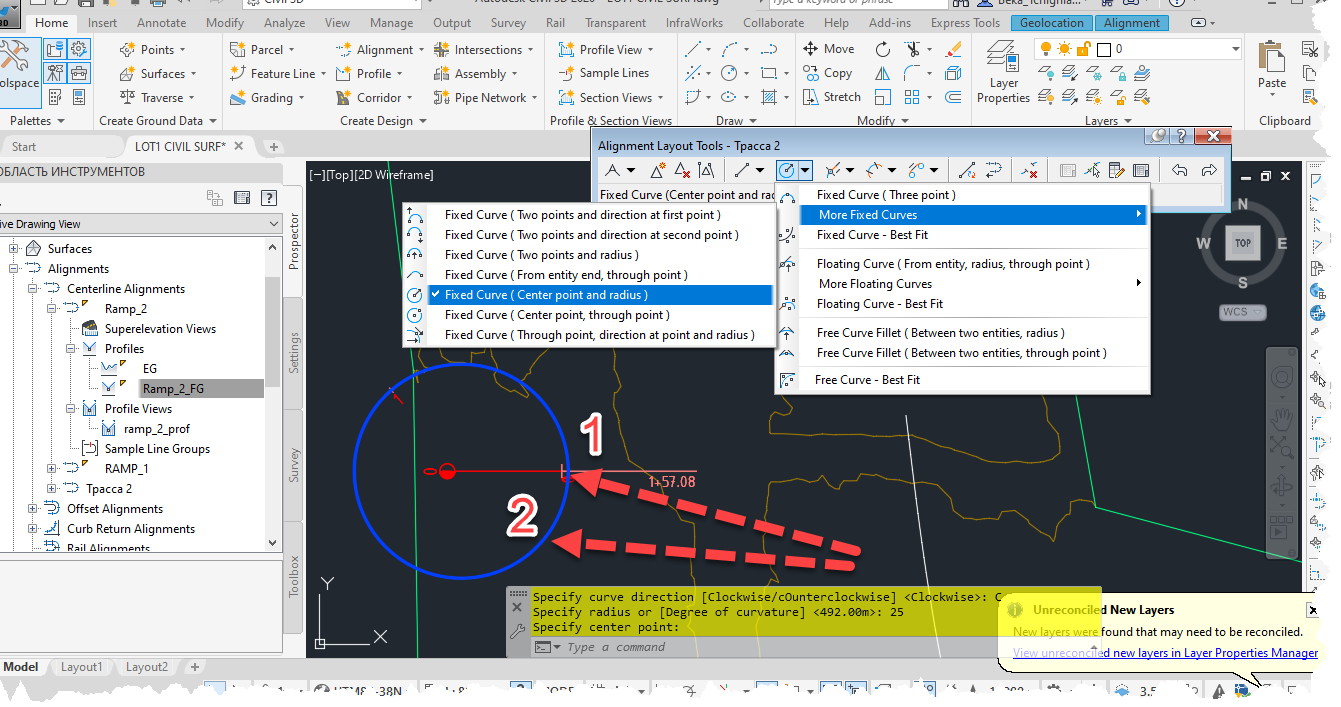Toggle the Geolocation ribbon highlight
The image size is (1341, 707).
(x=1051, y=22)
